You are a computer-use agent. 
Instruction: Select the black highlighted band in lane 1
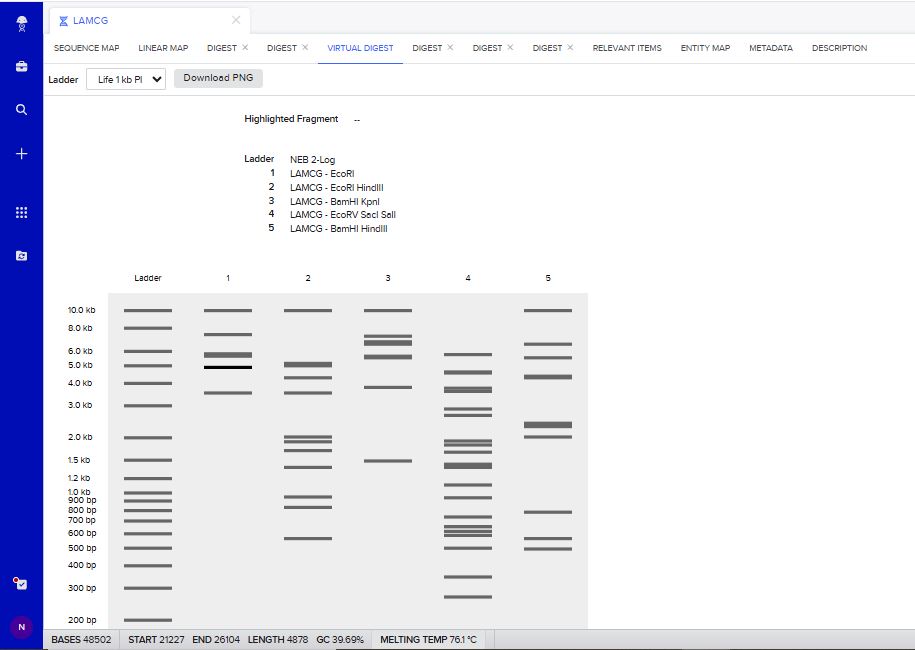228,368
